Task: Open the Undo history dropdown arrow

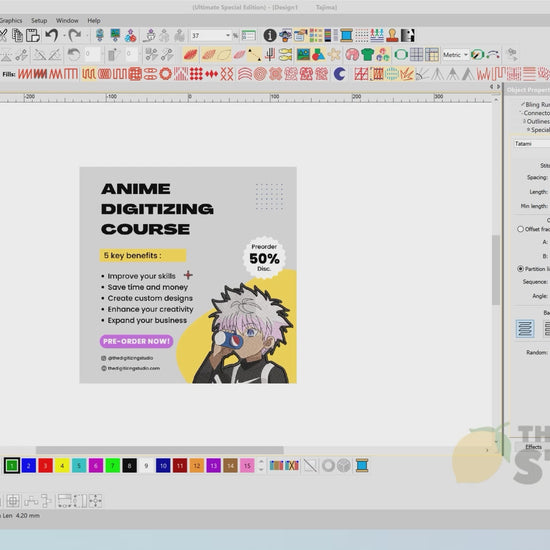Action: [64, 35]
